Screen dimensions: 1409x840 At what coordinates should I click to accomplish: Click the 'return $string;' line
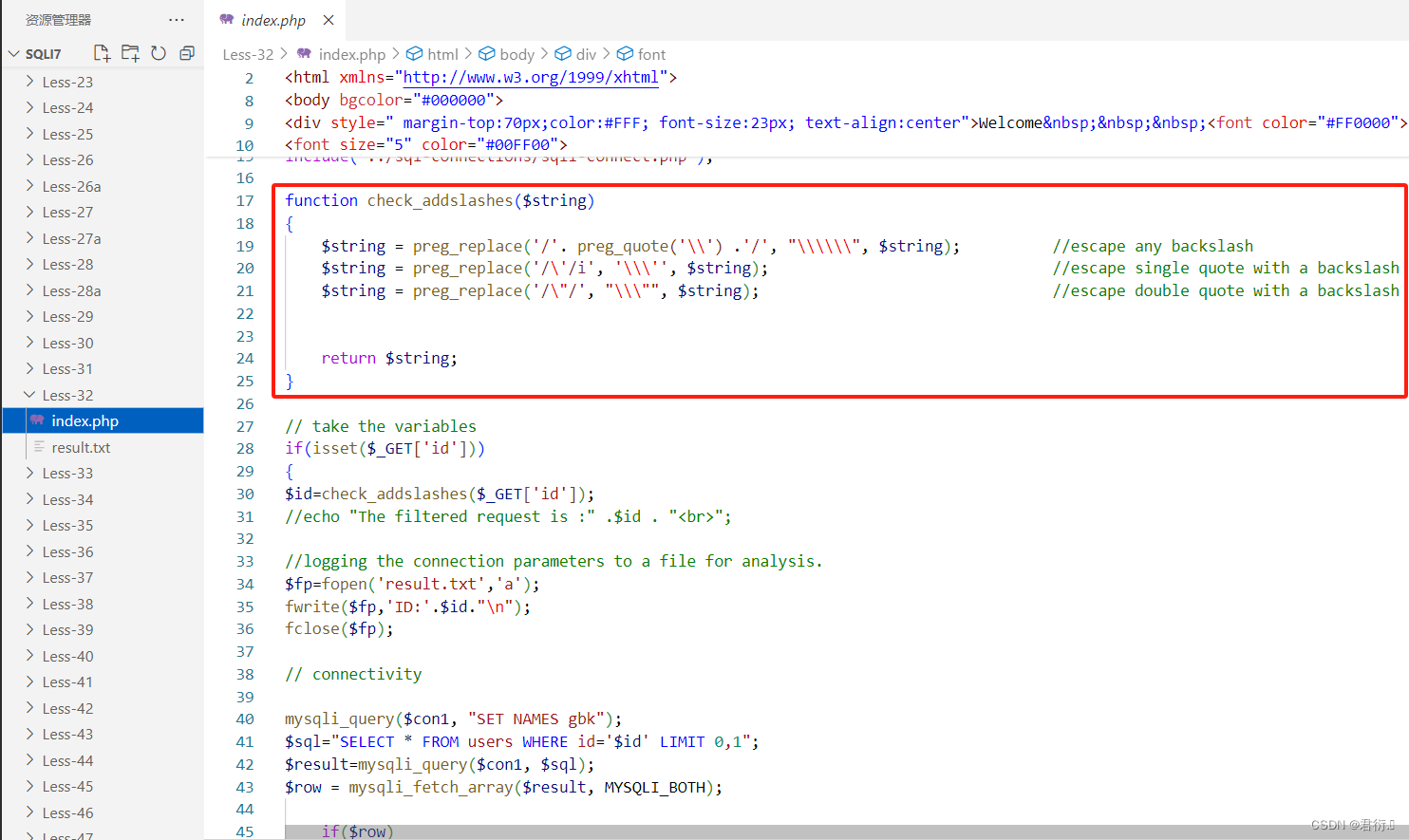point(389,358)
